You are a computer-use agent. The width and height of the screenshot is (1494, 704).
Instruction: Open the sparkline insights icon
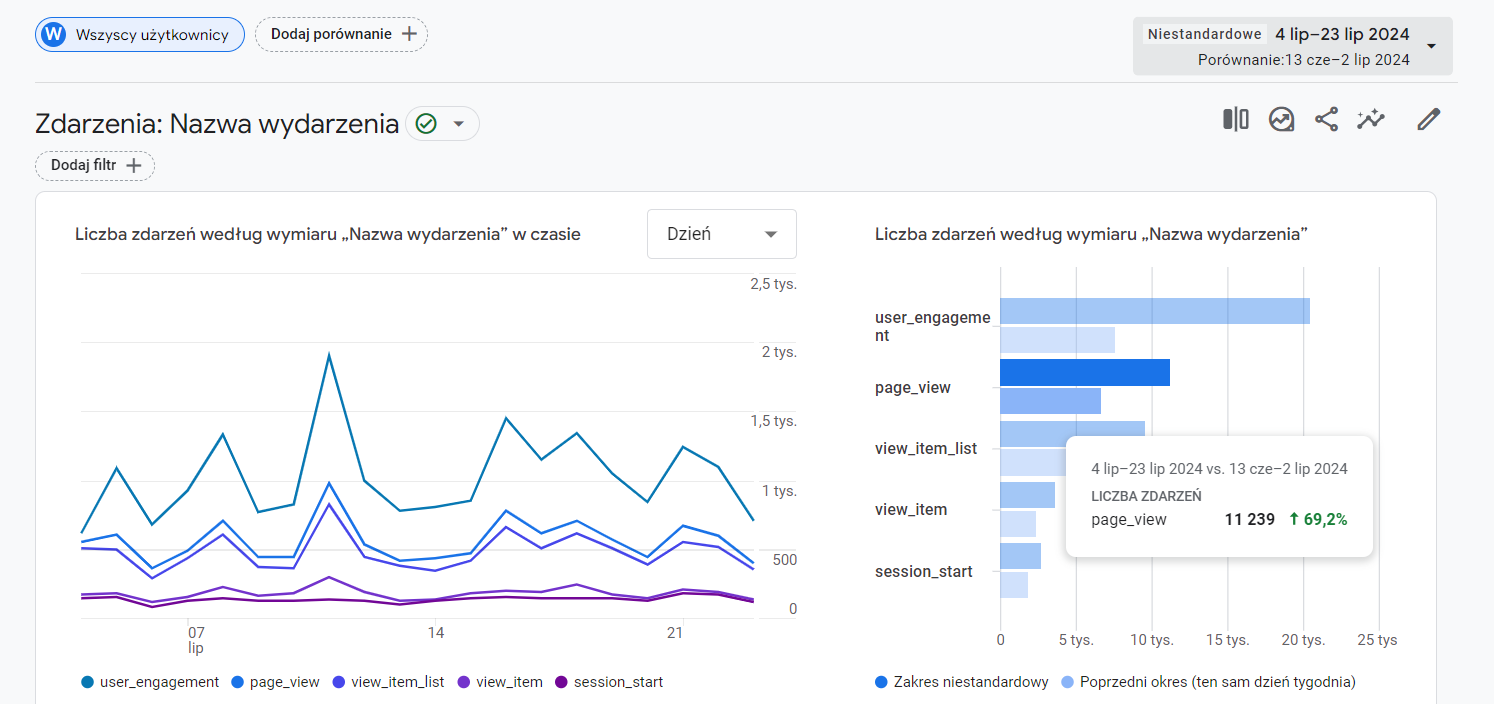[1371, 120]
